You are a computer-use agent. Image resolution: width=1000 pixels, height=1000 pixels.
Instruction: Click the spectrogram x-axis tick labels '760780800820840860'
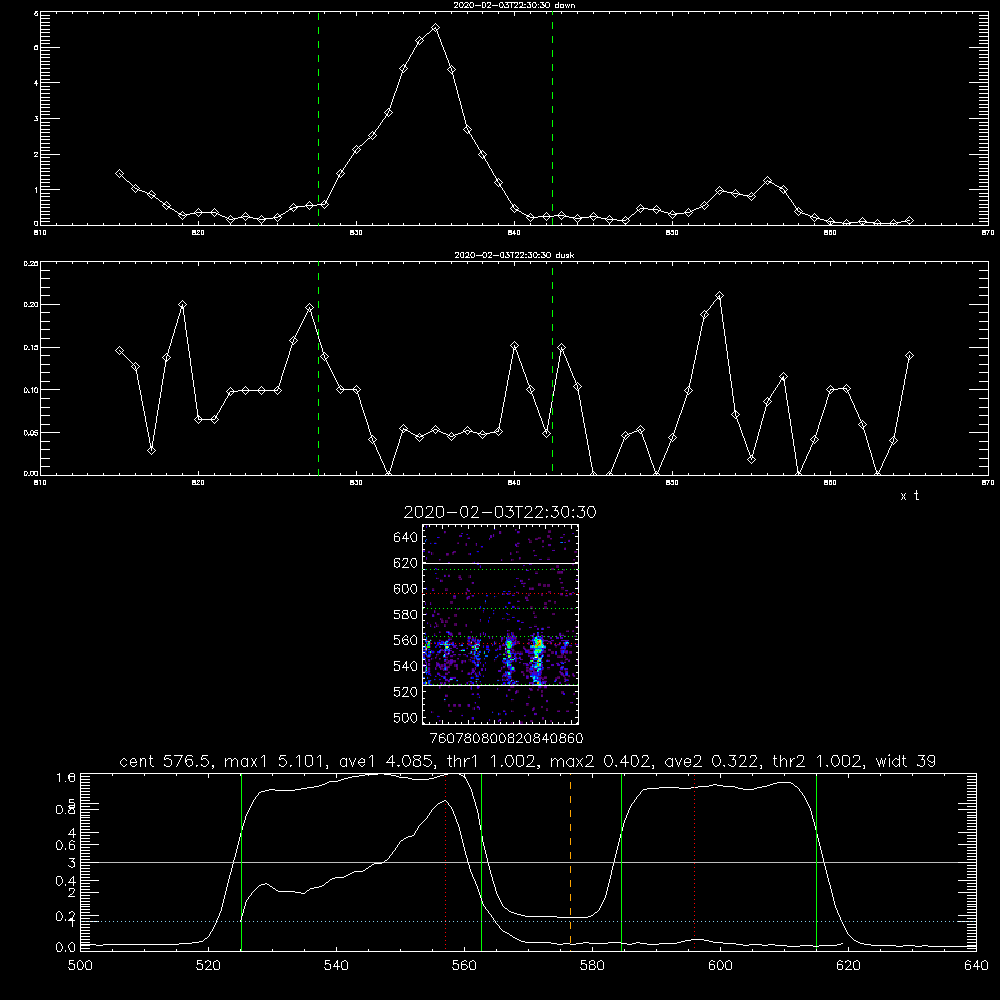coord(506,738)
